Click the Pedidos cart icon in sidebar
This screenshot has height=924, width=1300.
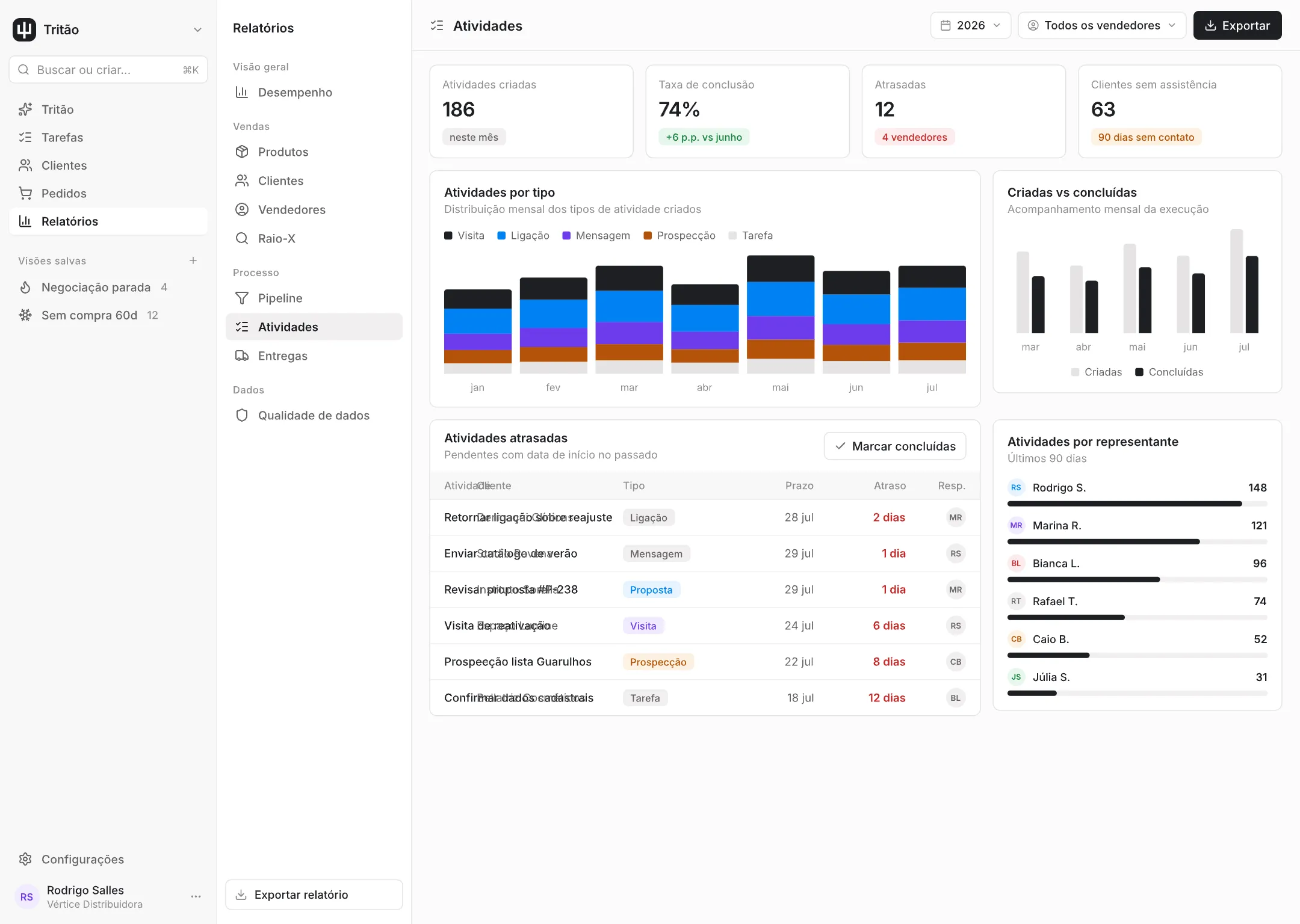[x=25, y=194]
